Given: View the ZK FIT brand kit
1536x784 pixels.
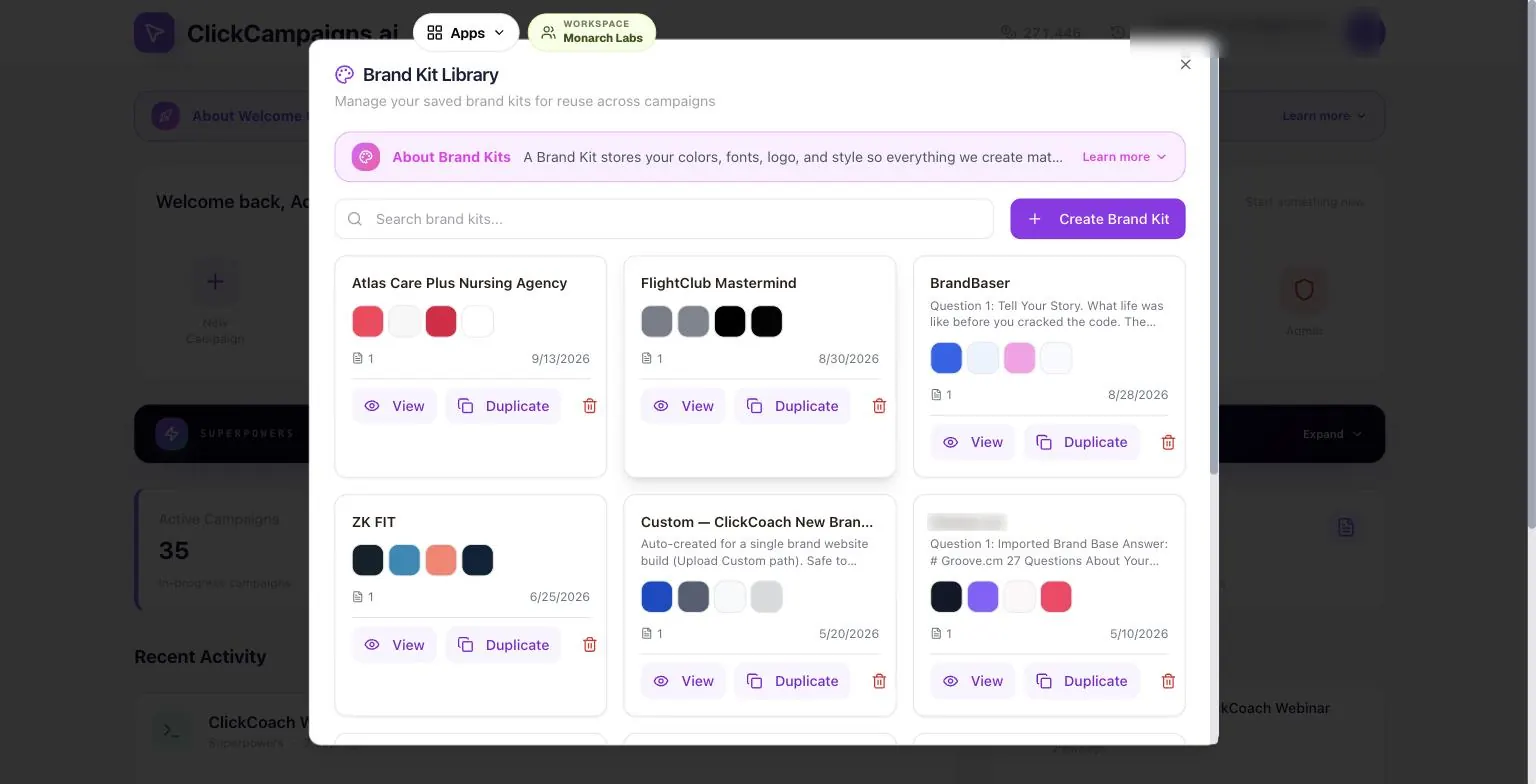Looking at the screenshot, I should coord(394,645).
